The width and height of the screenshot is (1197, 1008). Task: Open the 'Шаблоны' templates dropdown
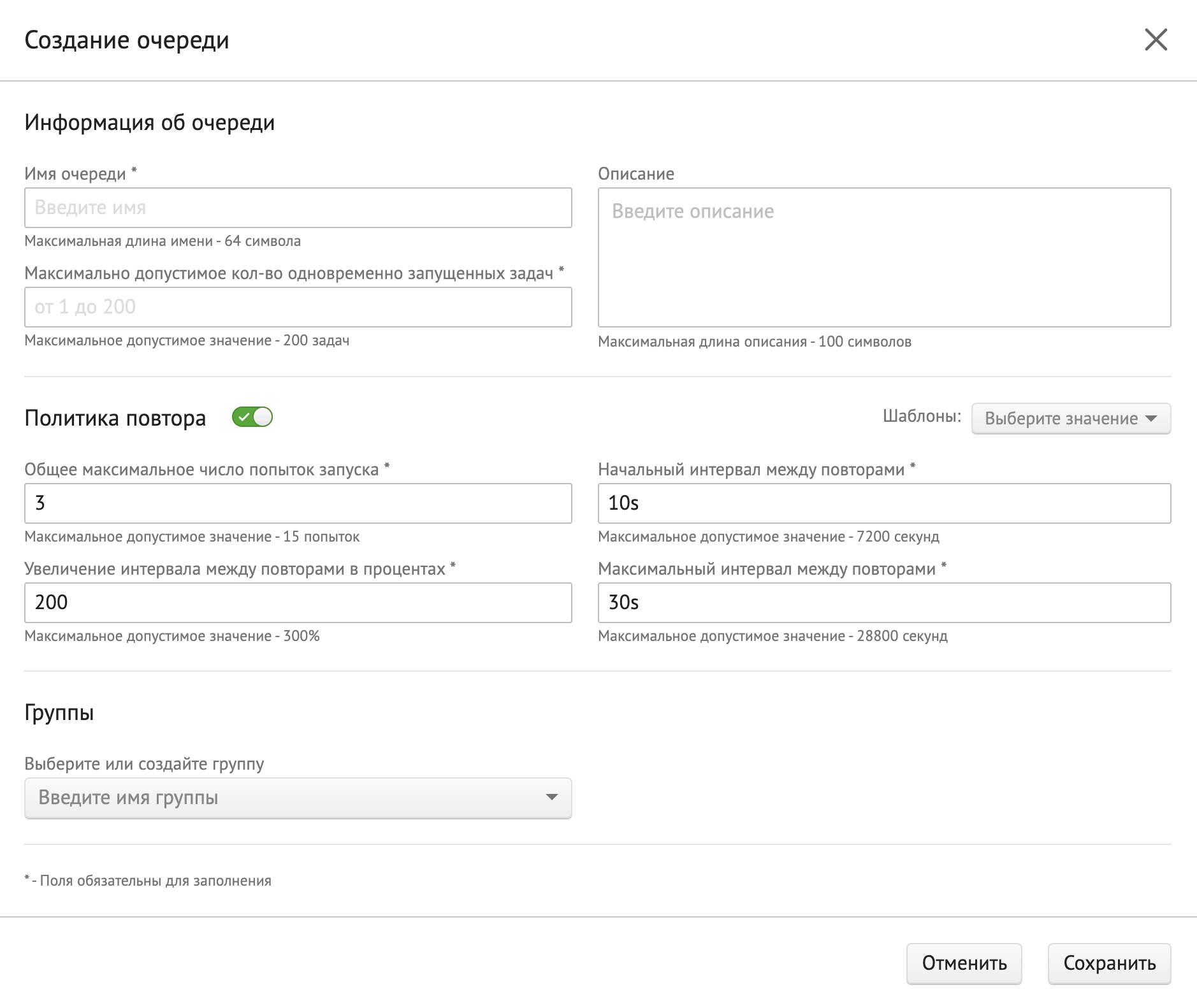[1070, 419]
